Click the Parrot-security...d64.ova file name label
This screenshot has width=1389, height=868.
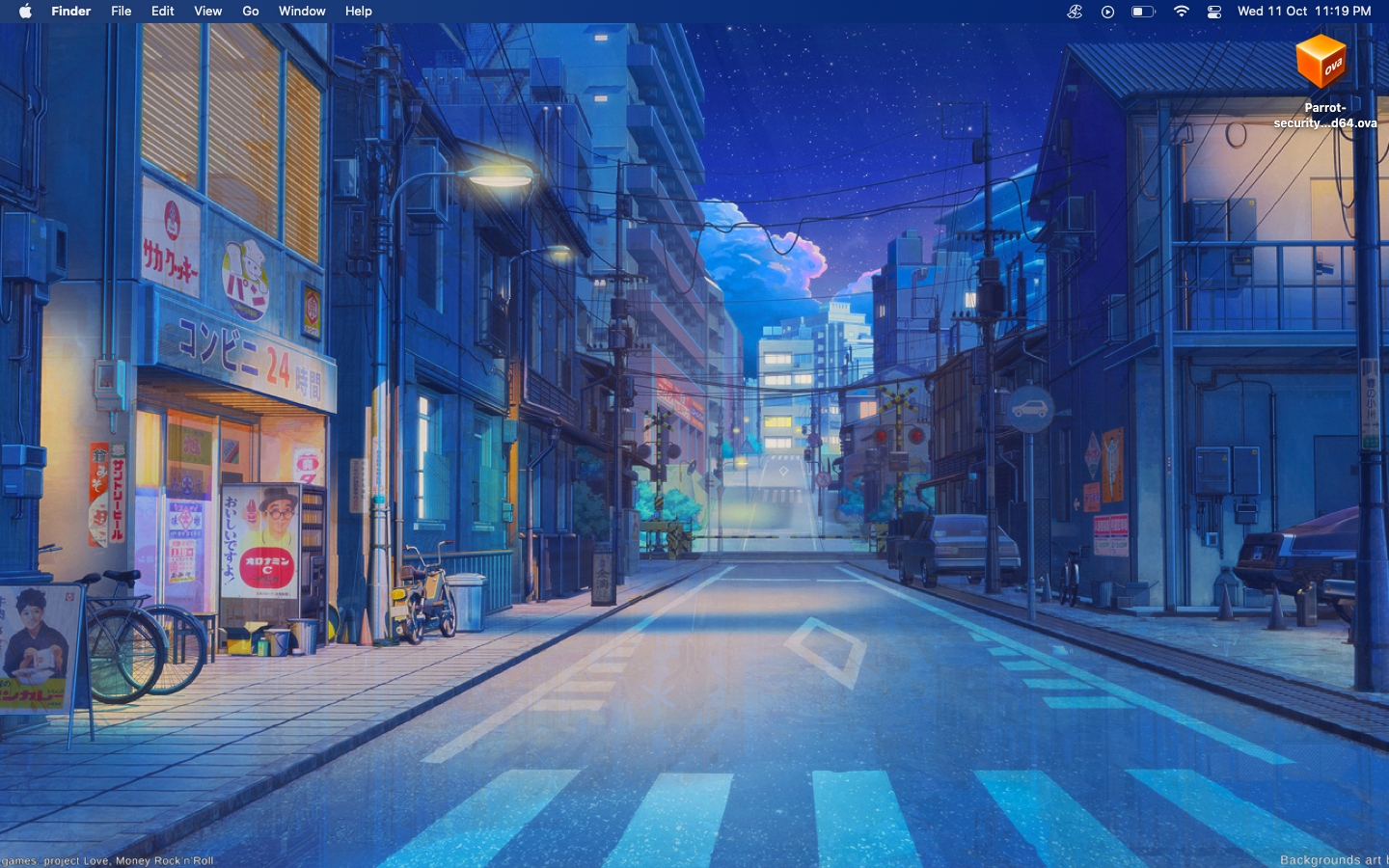[1325, 116]
